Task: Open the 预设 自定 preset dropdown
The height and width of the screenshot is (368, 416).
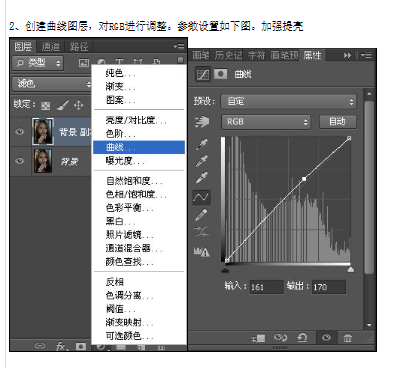Action: (x=289, y=102)
